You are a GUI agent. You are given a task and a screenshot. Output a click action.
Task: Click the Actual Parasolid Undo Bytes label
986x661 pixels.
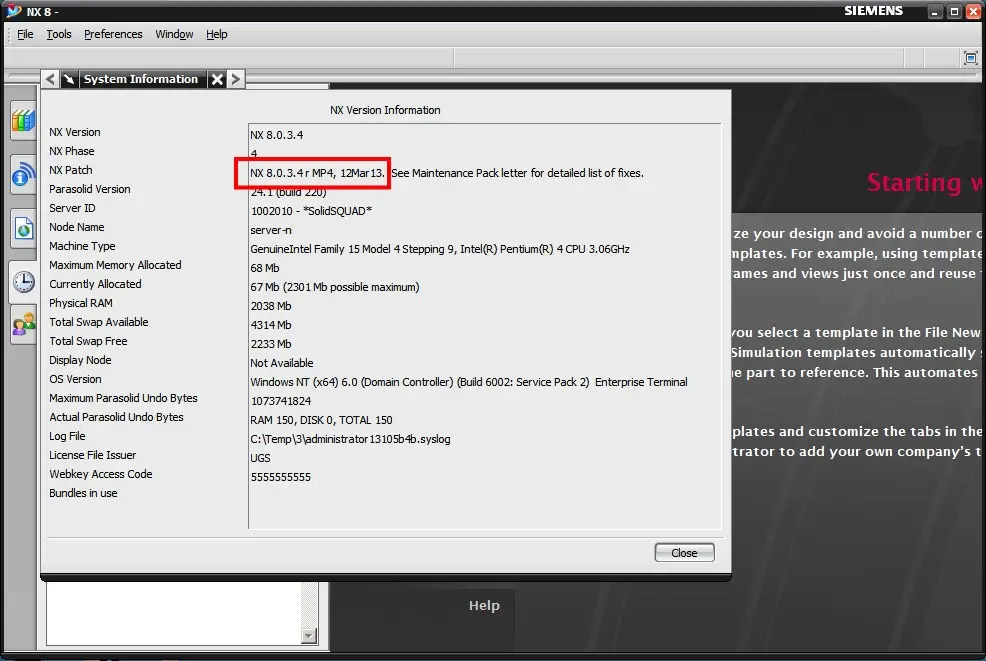click(x=116, y=417)
